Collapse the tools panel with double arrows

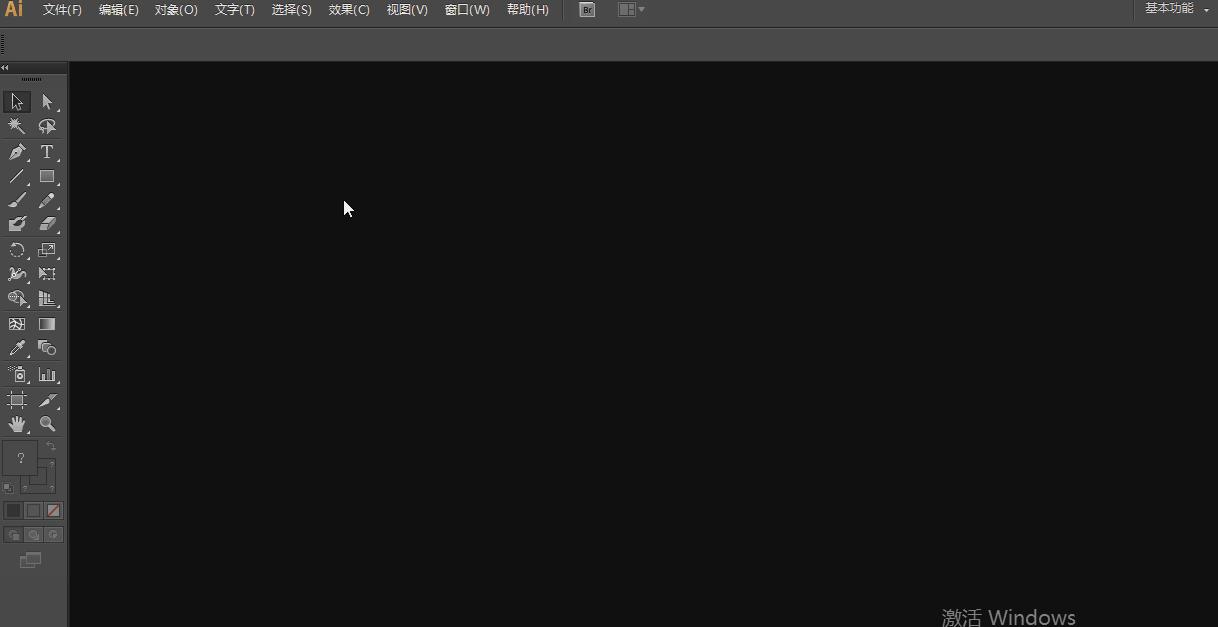point(5,67)
